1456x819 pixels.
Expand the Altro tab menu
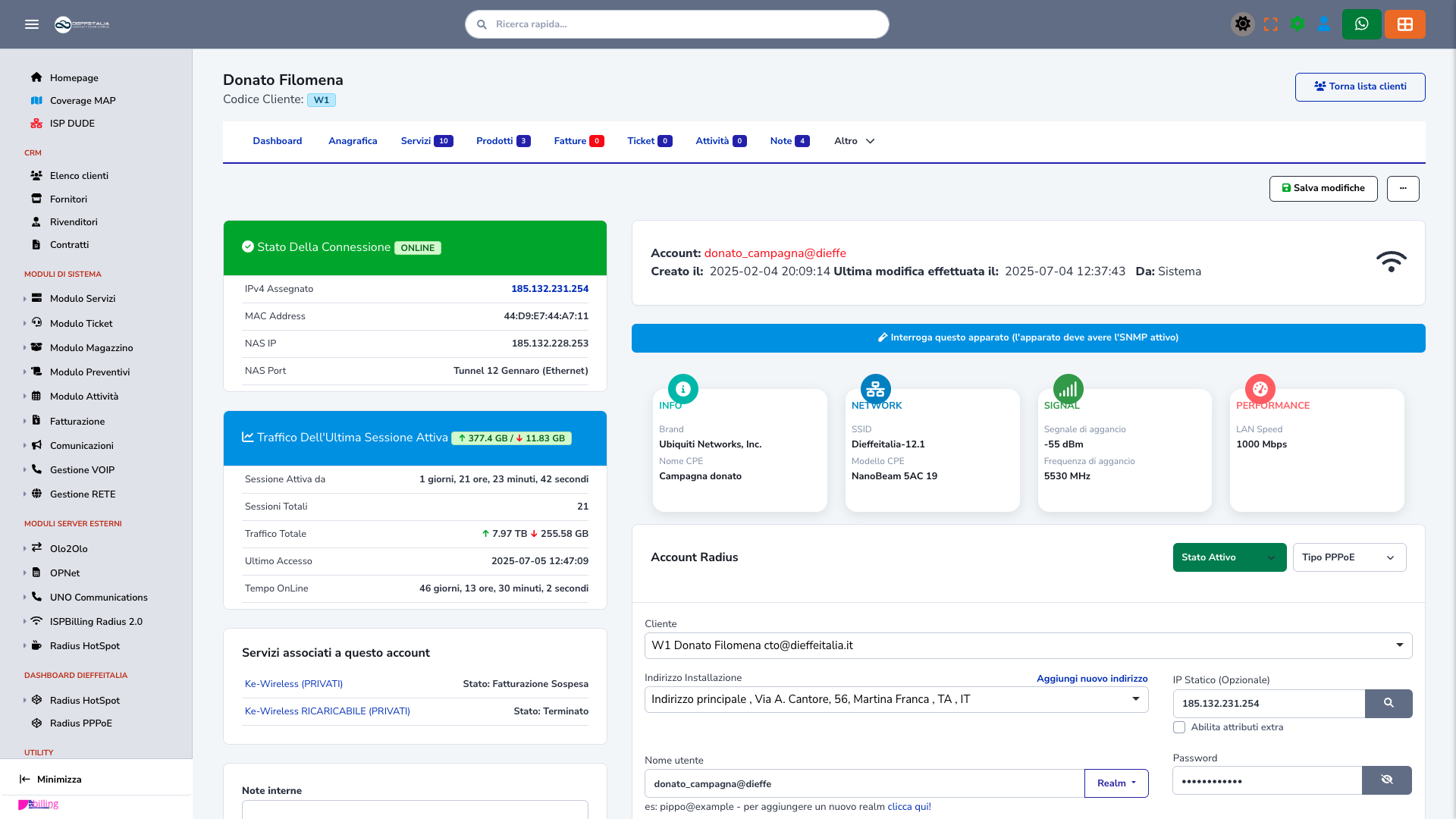point(855,141)
